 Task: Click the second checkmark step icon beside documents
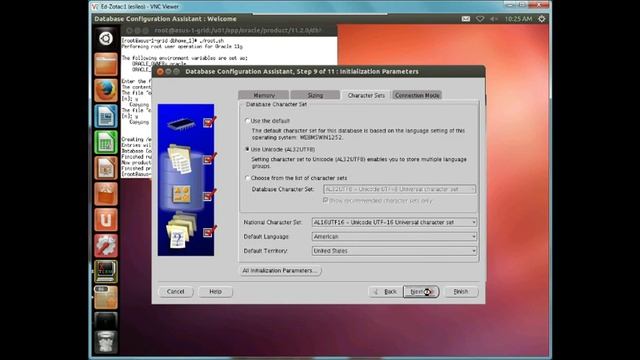[x=209, y=158]
